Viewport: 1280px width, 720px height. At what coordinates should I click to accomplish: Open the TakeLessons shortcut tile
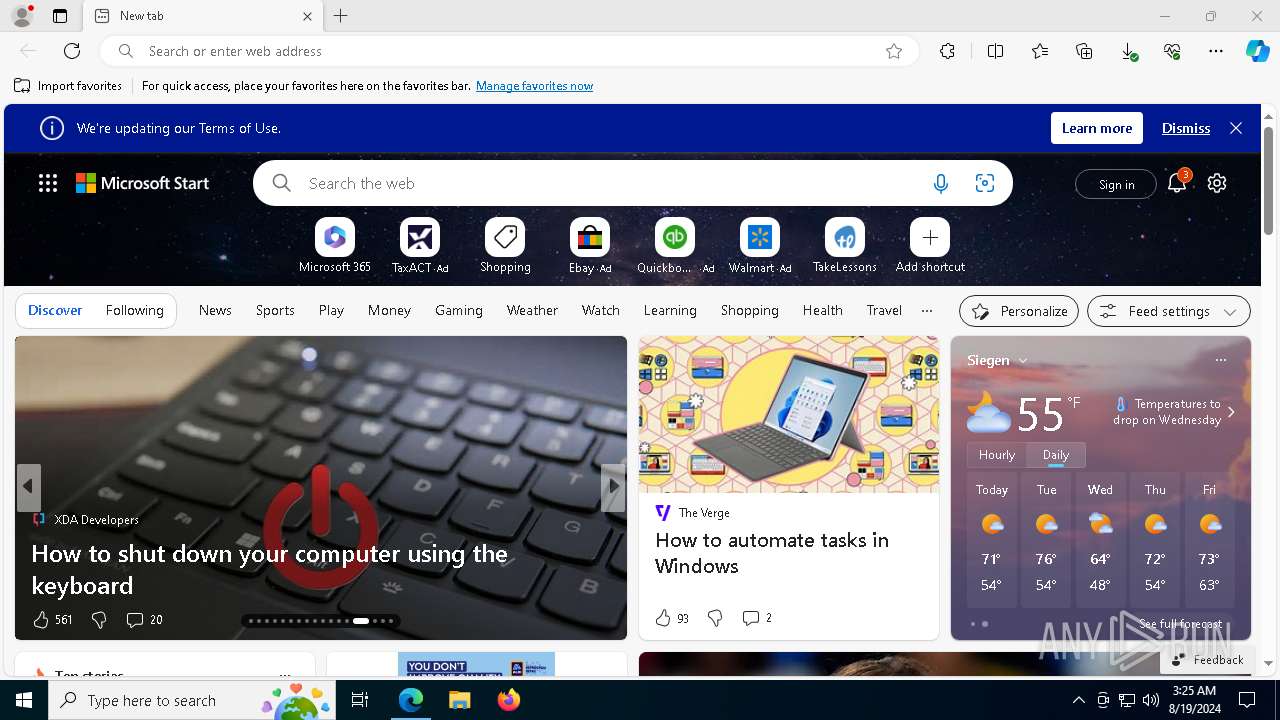click(x=845, y=238)
